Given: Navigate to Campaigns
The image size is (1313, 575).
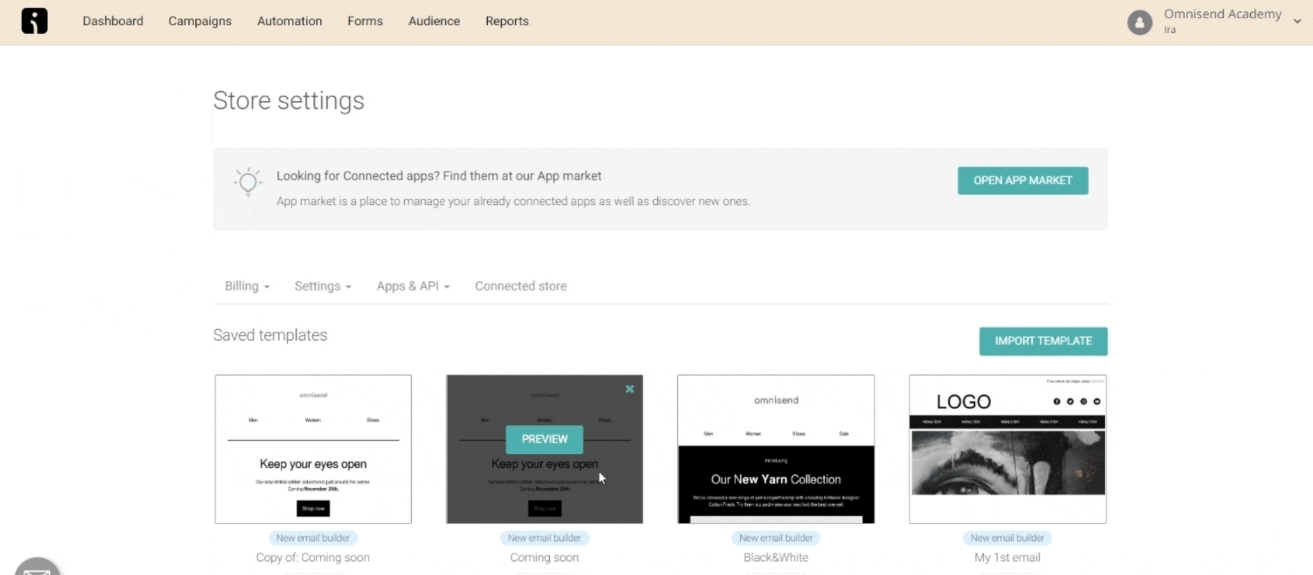Looking at the screenshot, I should [200, 21].
